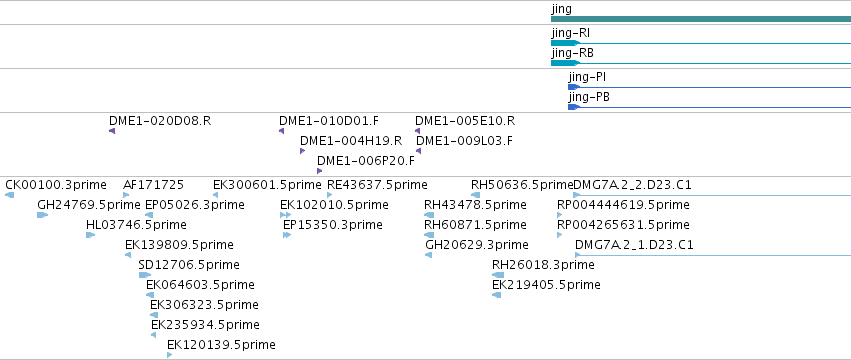
Task: Select the GH24769.5prime EST feature
Action: tap(42, 215)
